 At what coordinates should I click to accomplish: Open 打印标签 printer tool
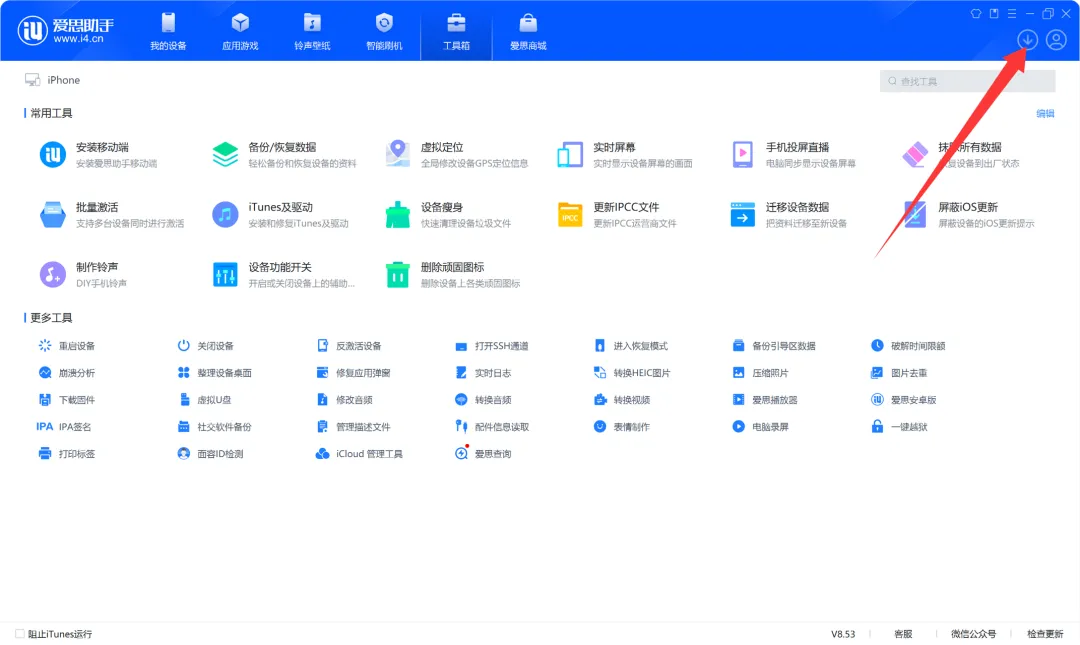[x=67, y=453]
